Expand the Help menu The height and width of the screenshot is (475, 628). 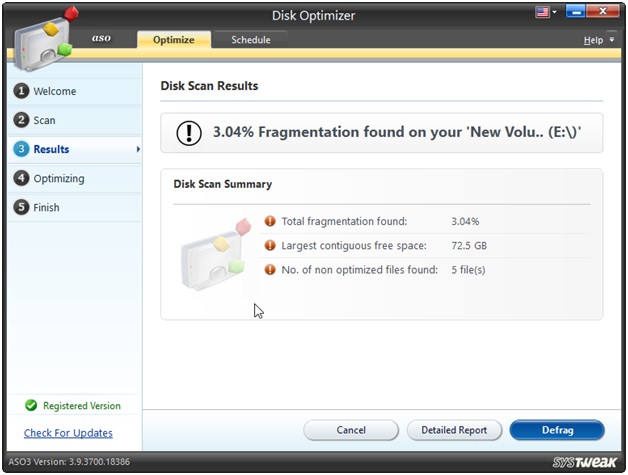coord(597,40)
